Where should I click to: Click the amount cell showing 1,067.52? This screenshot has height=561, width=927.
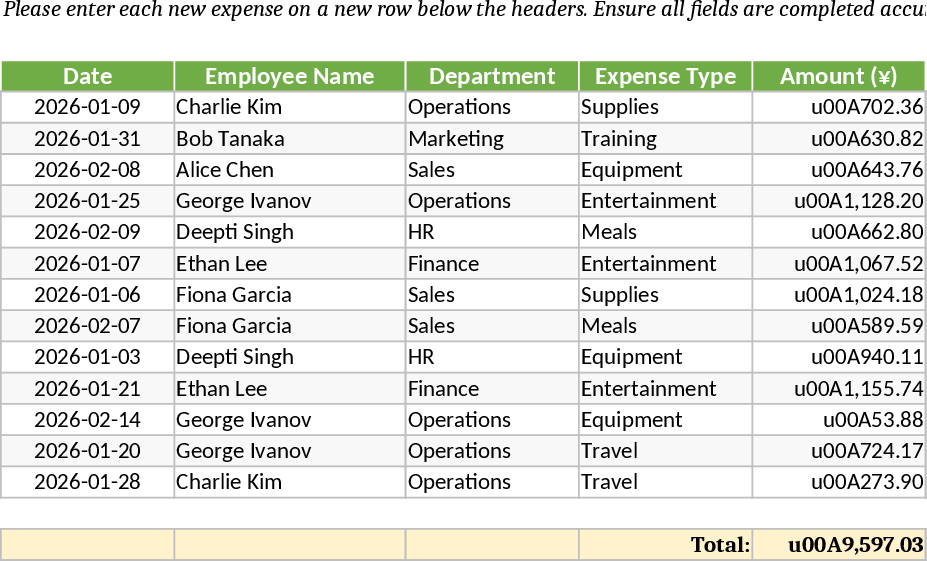click(838, 264)
